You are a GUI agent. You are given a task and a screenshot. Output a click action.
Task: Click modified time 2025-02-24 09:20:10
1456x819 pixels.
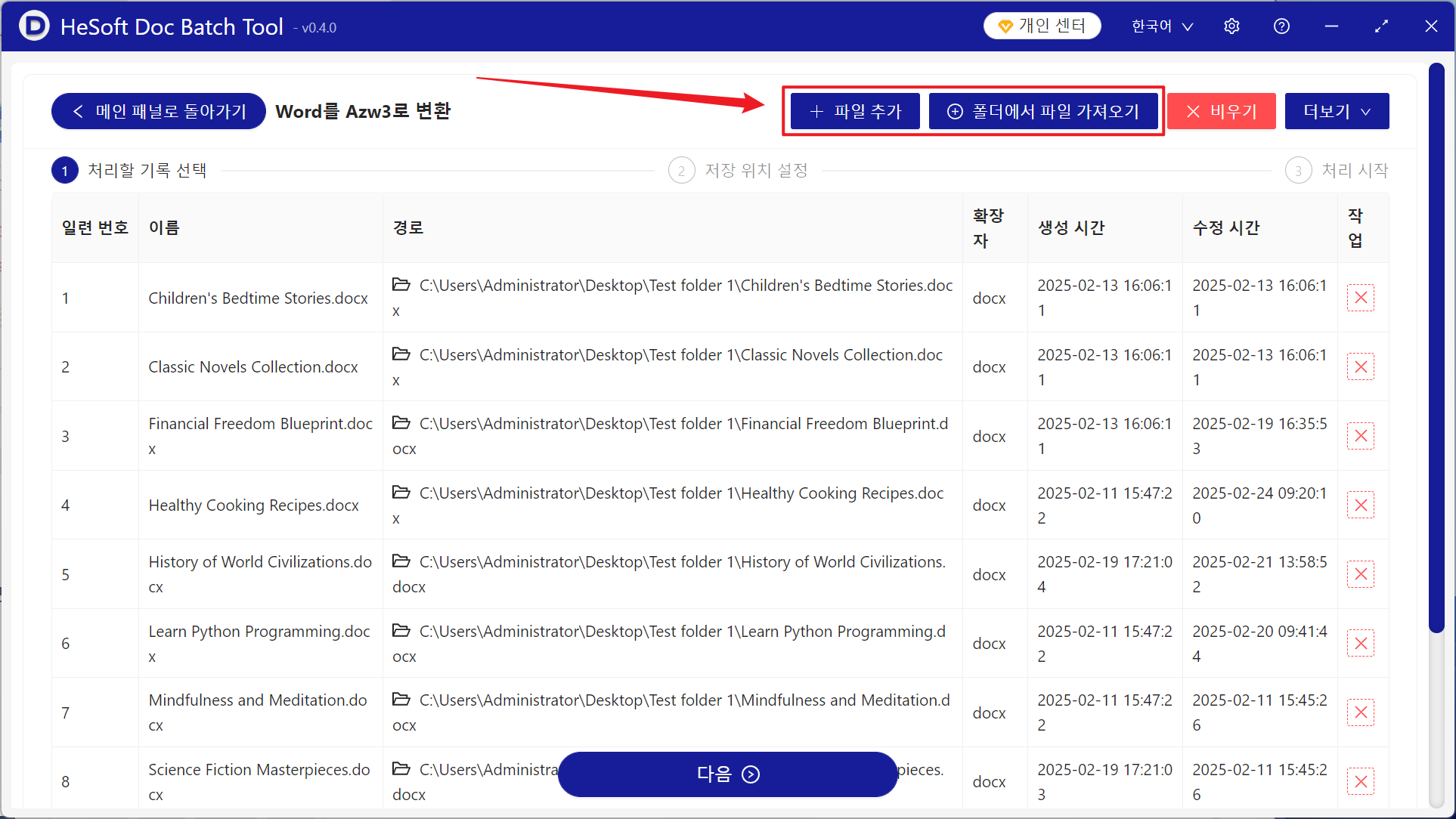pos(1259,505)
